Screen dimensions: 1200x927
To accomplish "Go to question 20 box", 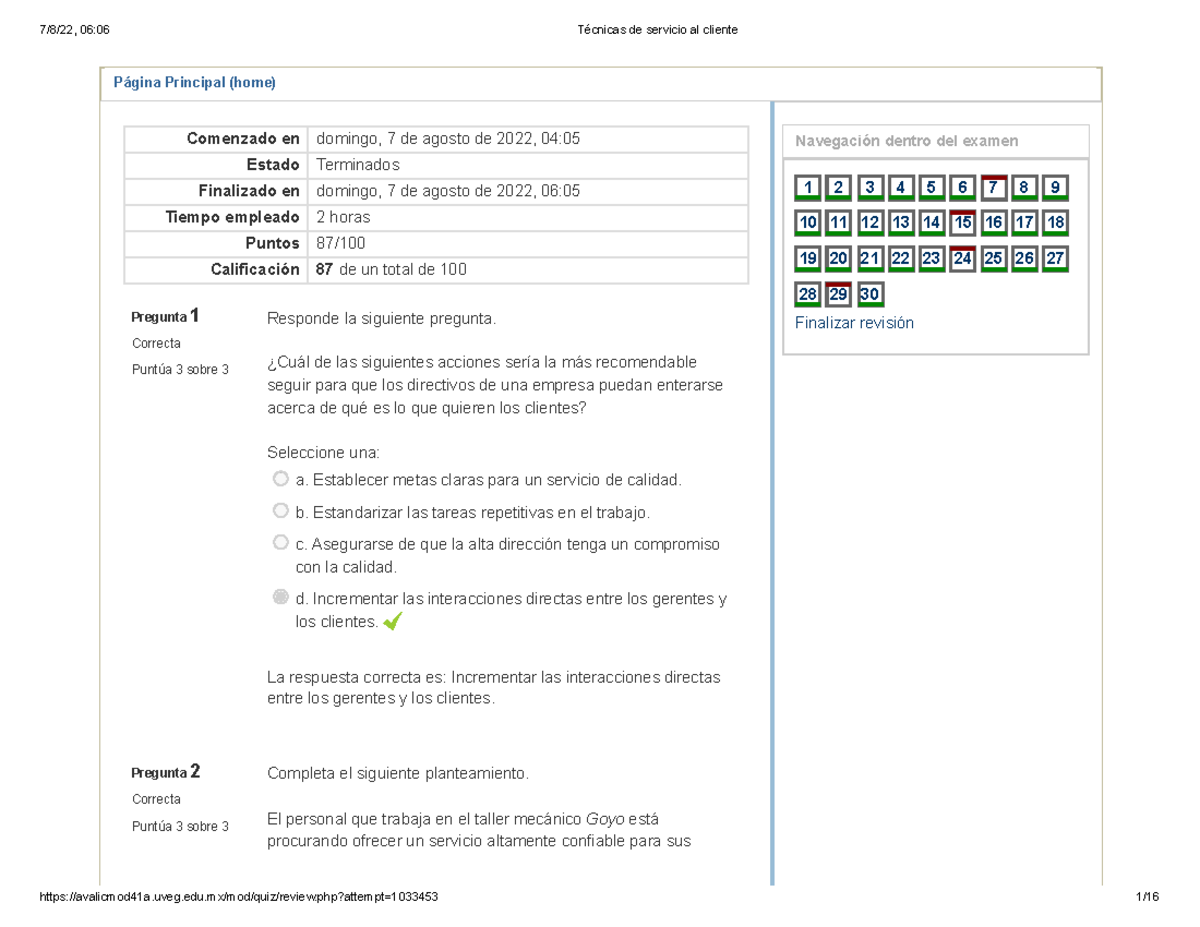I will point(839,259).
